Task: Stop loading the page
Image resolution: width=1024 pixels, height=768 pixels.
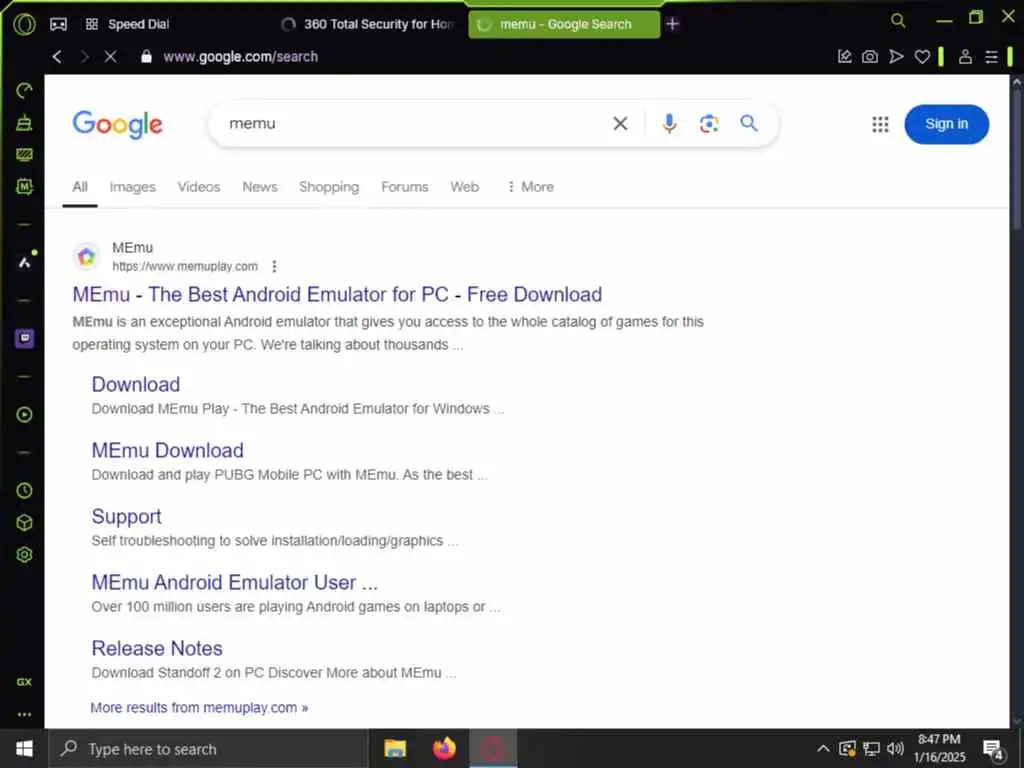Action: click(110, 57)
